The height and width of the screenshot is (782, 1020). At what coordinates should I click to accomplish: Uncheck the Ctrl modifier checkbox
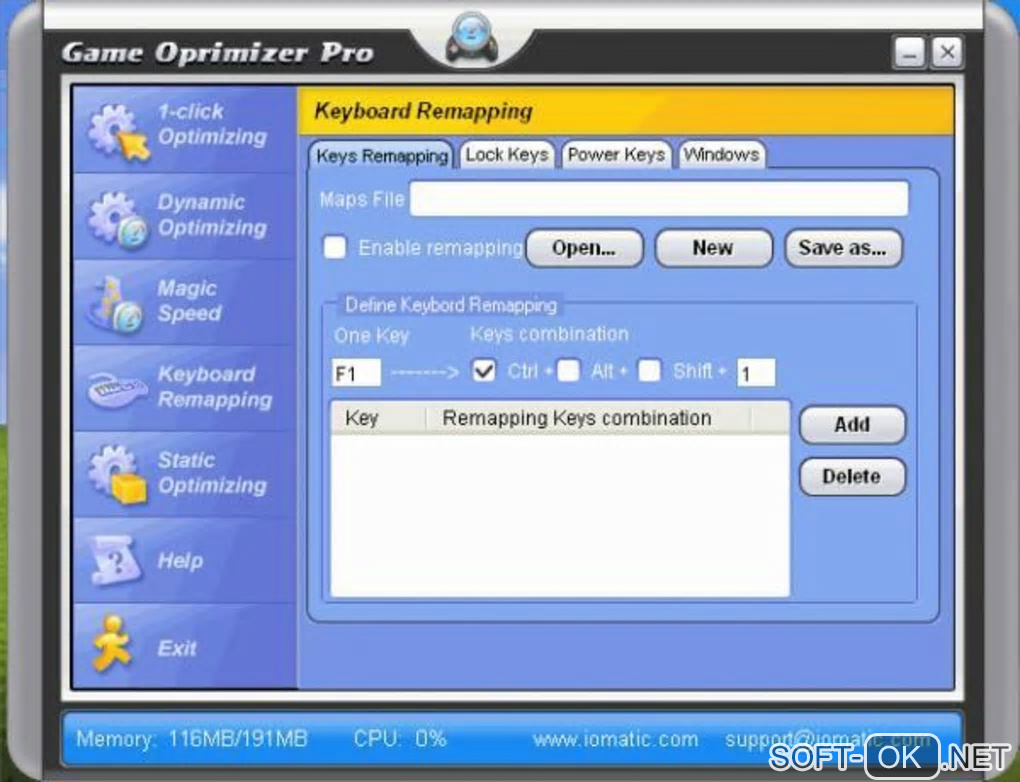[484, 371]
